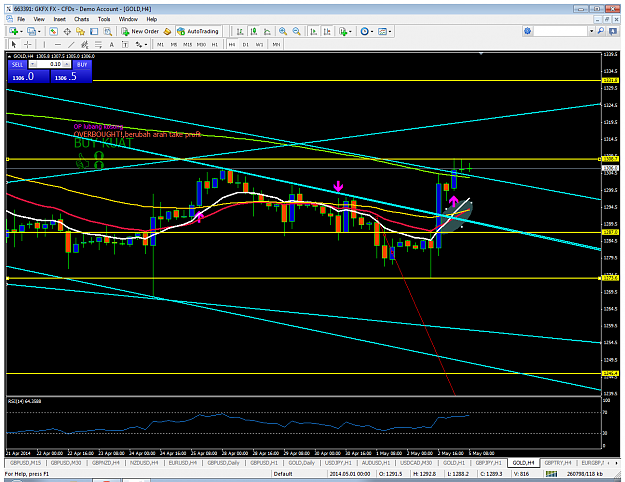This screenshot has width=625, height=482.
Task: Zoom out of the chart
Action: pos(297,31)
